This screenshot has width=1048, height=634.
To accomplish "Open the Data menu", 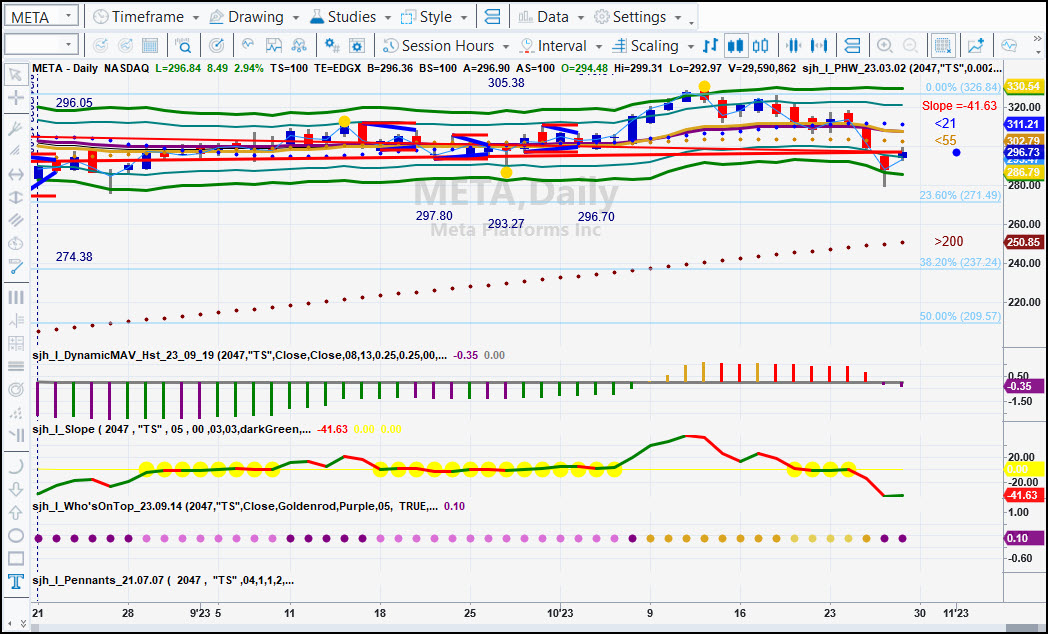I will pos(544,17).
